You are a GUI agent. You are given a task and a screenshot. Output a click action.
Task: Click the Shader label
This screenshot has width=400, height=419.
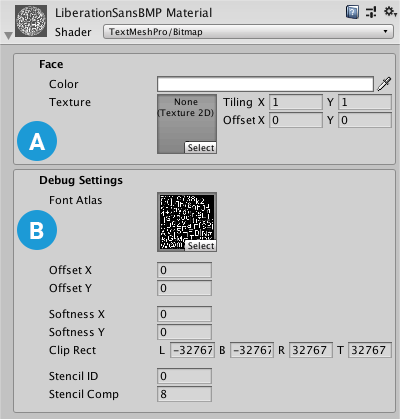click(x=73, y=32)
